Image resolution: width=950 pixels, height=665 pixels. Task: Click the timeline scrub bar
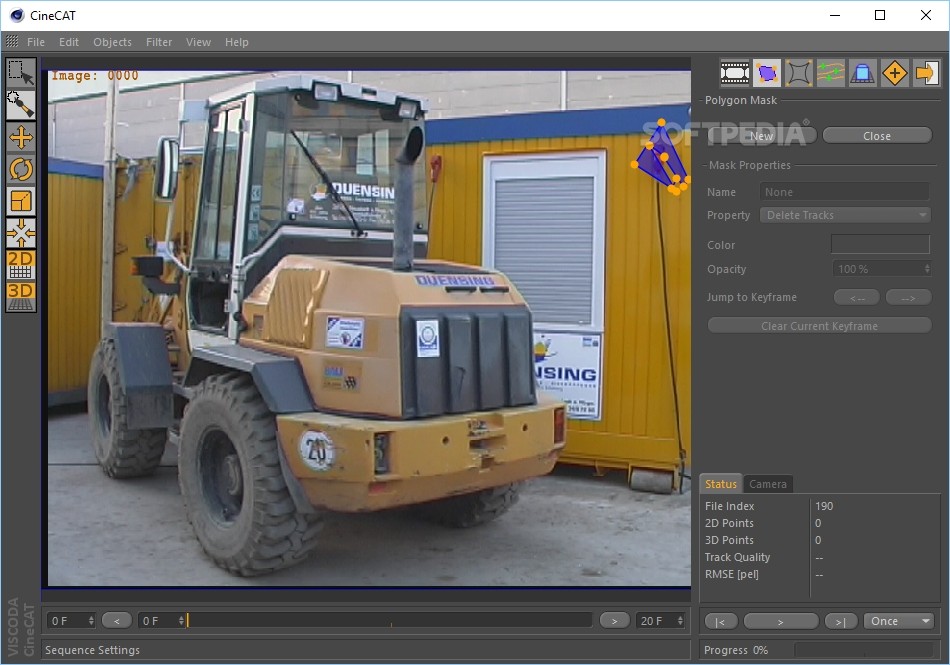pyautogui.click(x=390, y=620)
